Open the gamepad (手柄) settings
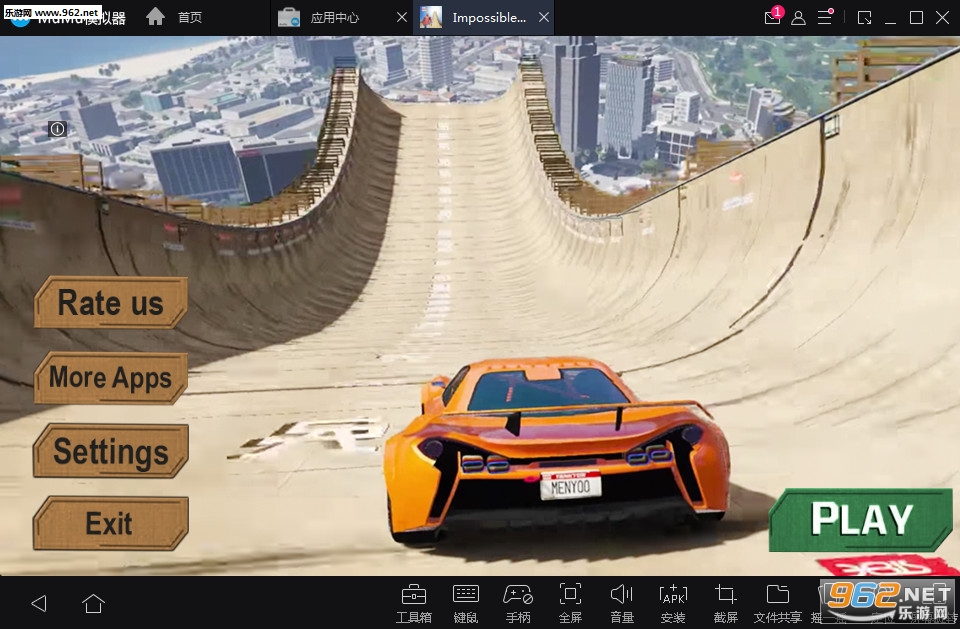This screenshot has height=629, width=960. 518,600
